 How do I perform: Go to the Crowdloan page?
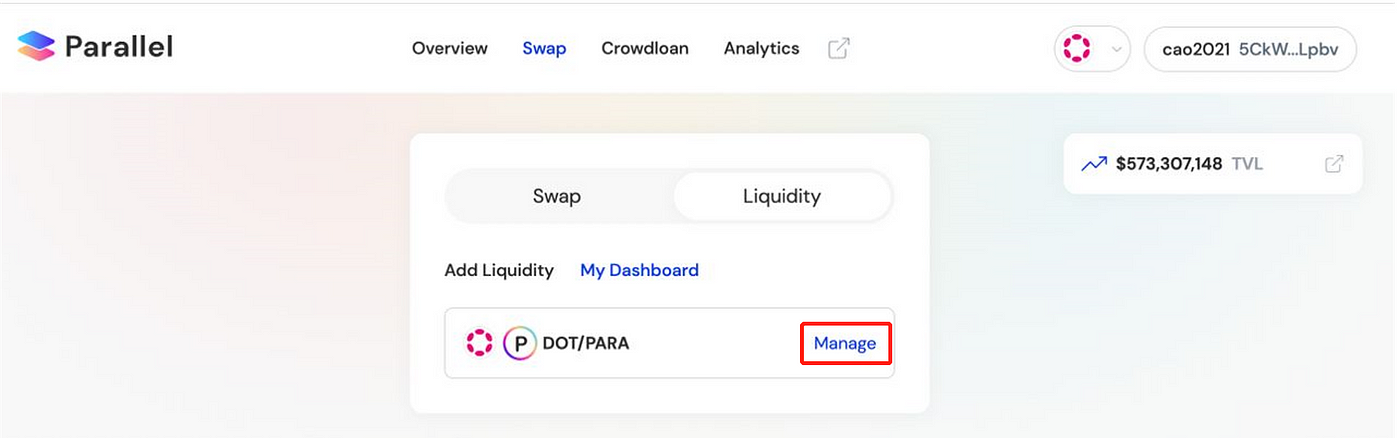(x=645, y=48)
